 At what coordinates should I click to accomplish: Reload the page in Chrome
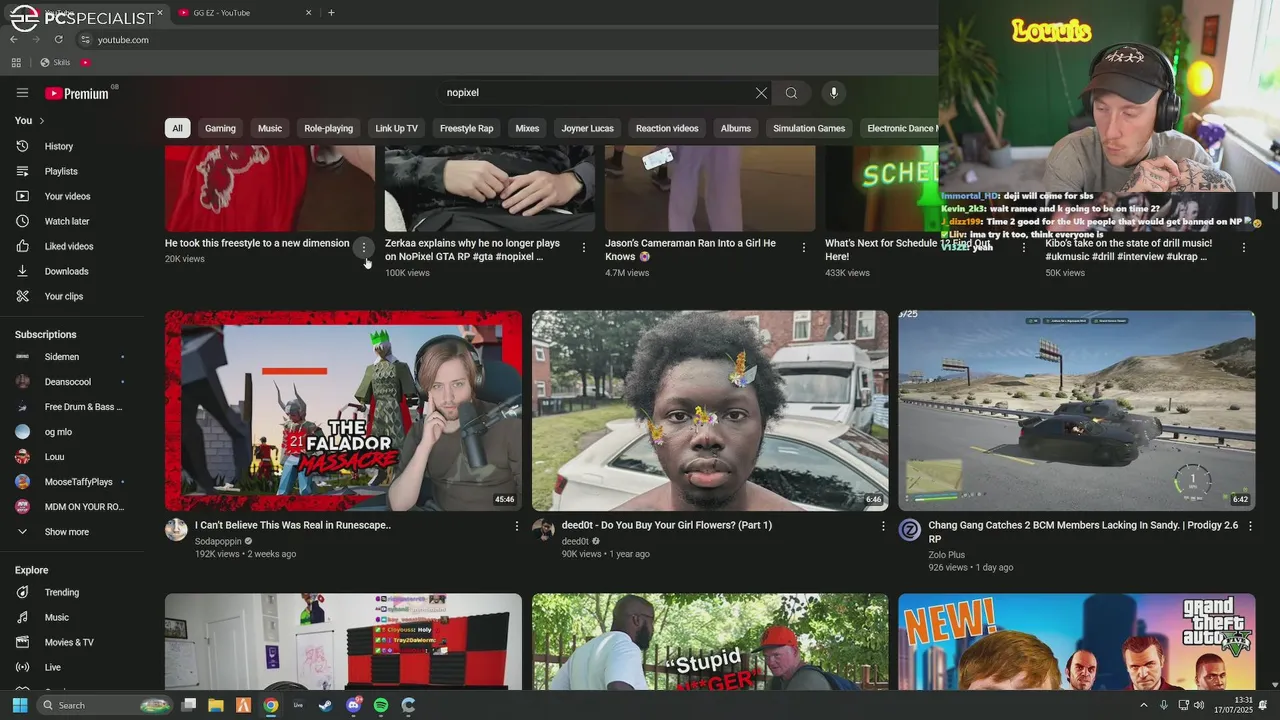tap(59, 39)
